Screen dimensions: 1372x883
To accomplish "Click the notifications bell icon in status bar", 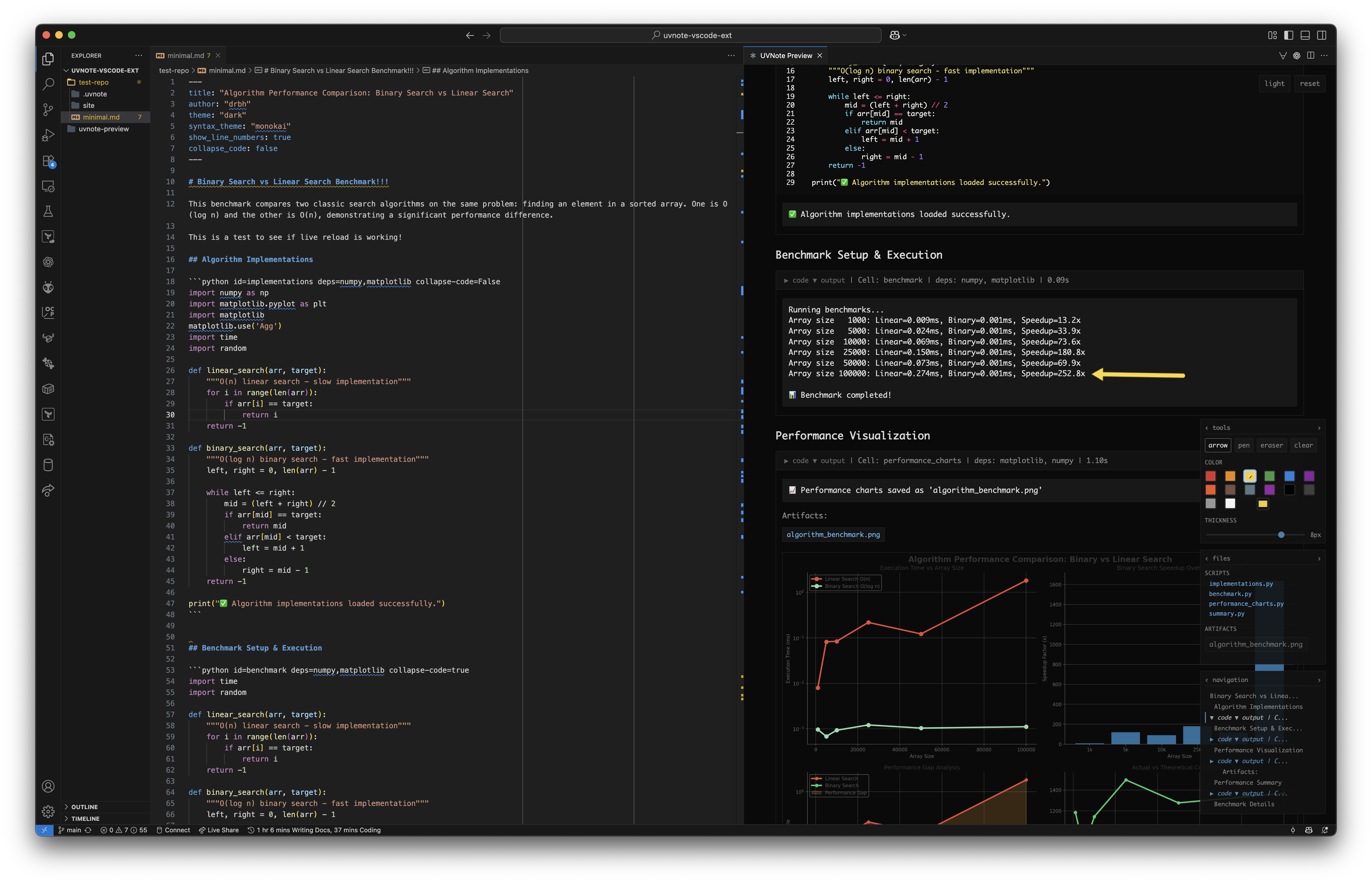I will tap(1324, 830).
